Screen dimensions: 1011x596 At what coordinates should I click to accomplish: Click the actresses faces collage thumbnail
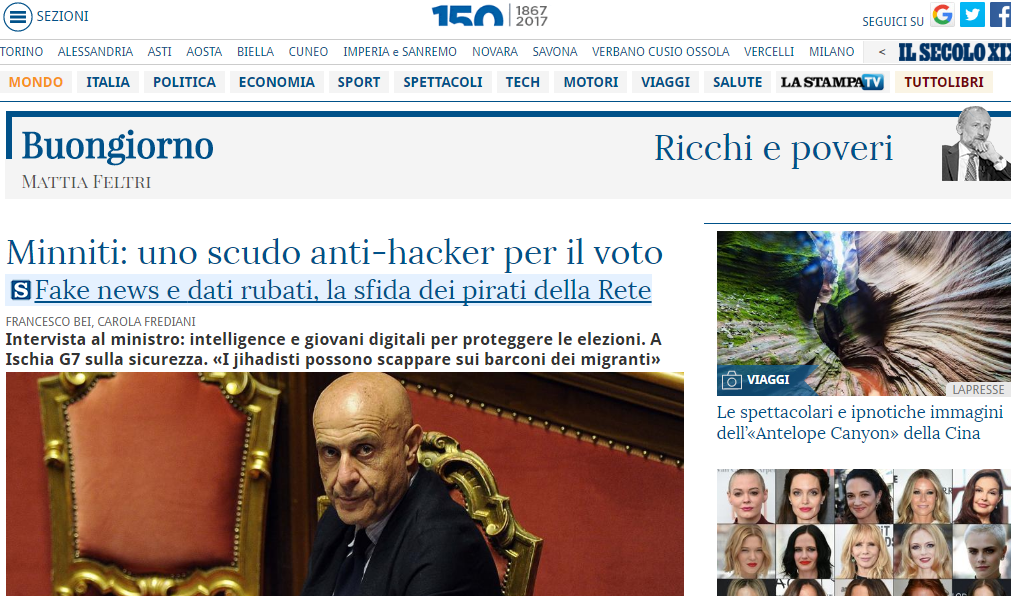coord(864,532)
